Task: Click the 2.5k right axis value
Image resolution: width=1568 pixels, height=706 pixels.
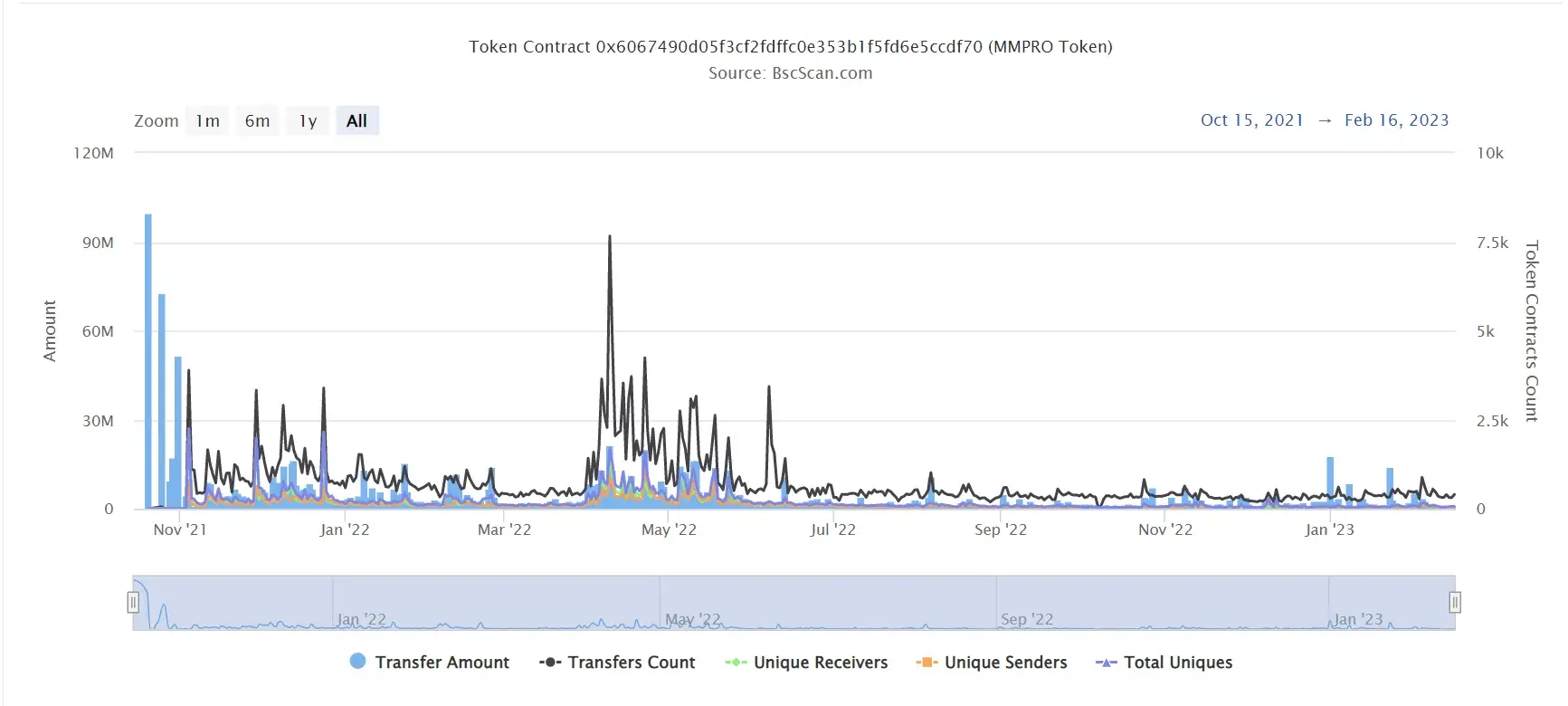Action: coord(1492,421)
